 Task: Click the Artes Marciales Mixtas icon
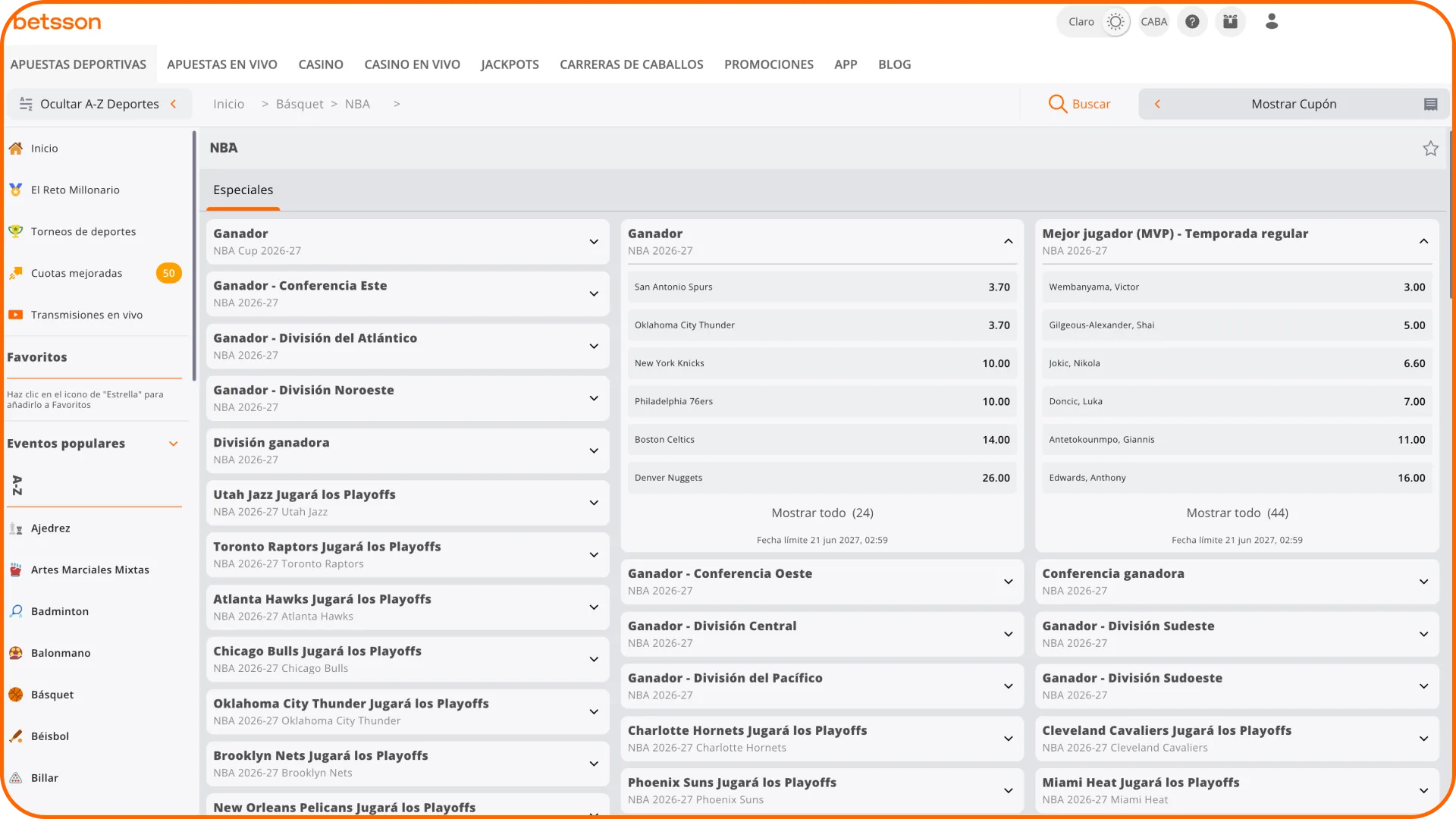(x=15, y=570)
